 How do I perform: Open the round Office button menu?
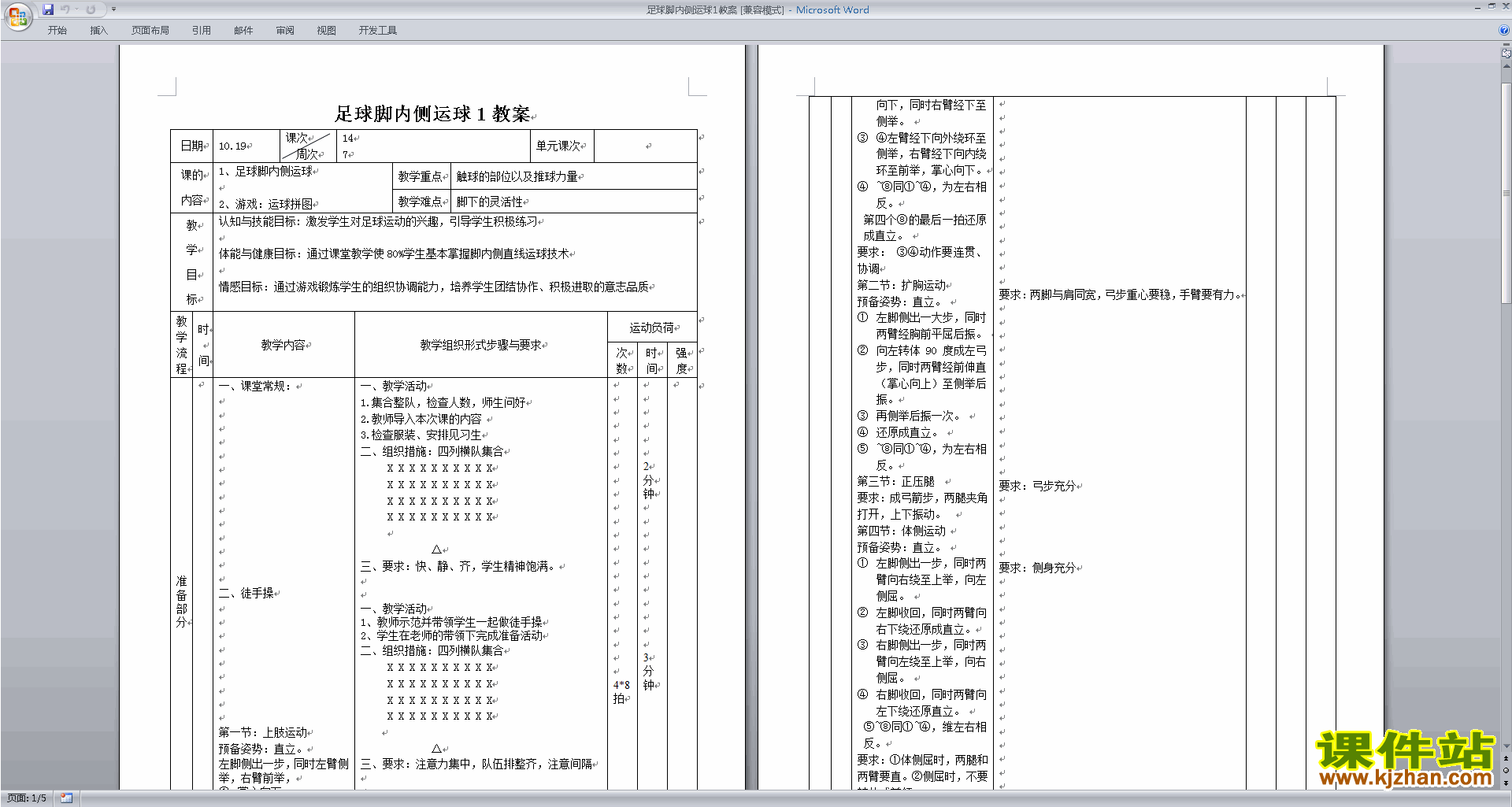pos(17,16)
